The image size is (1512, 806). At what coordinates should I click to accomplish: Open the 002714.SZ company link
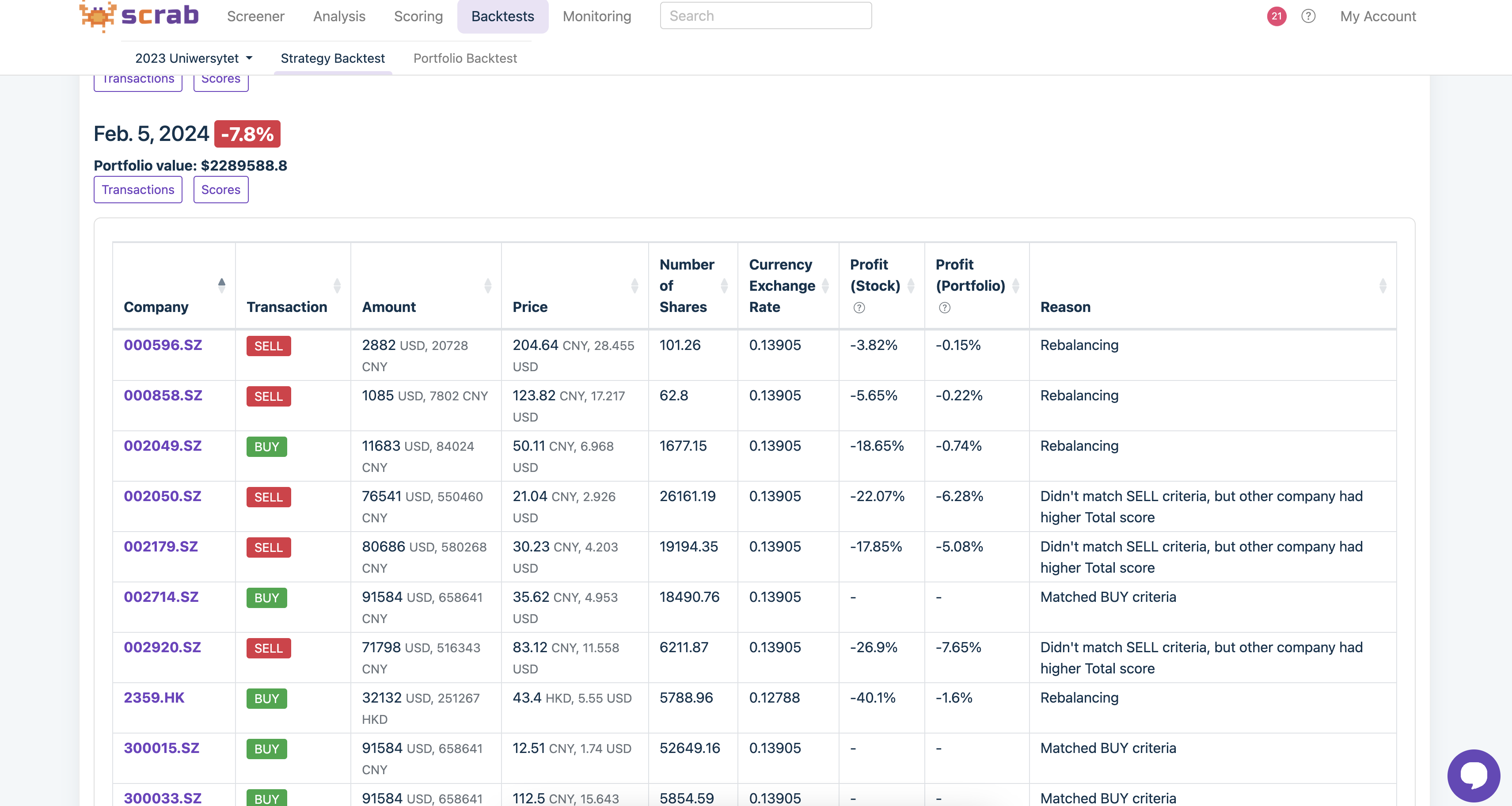(x=161, y=597)
